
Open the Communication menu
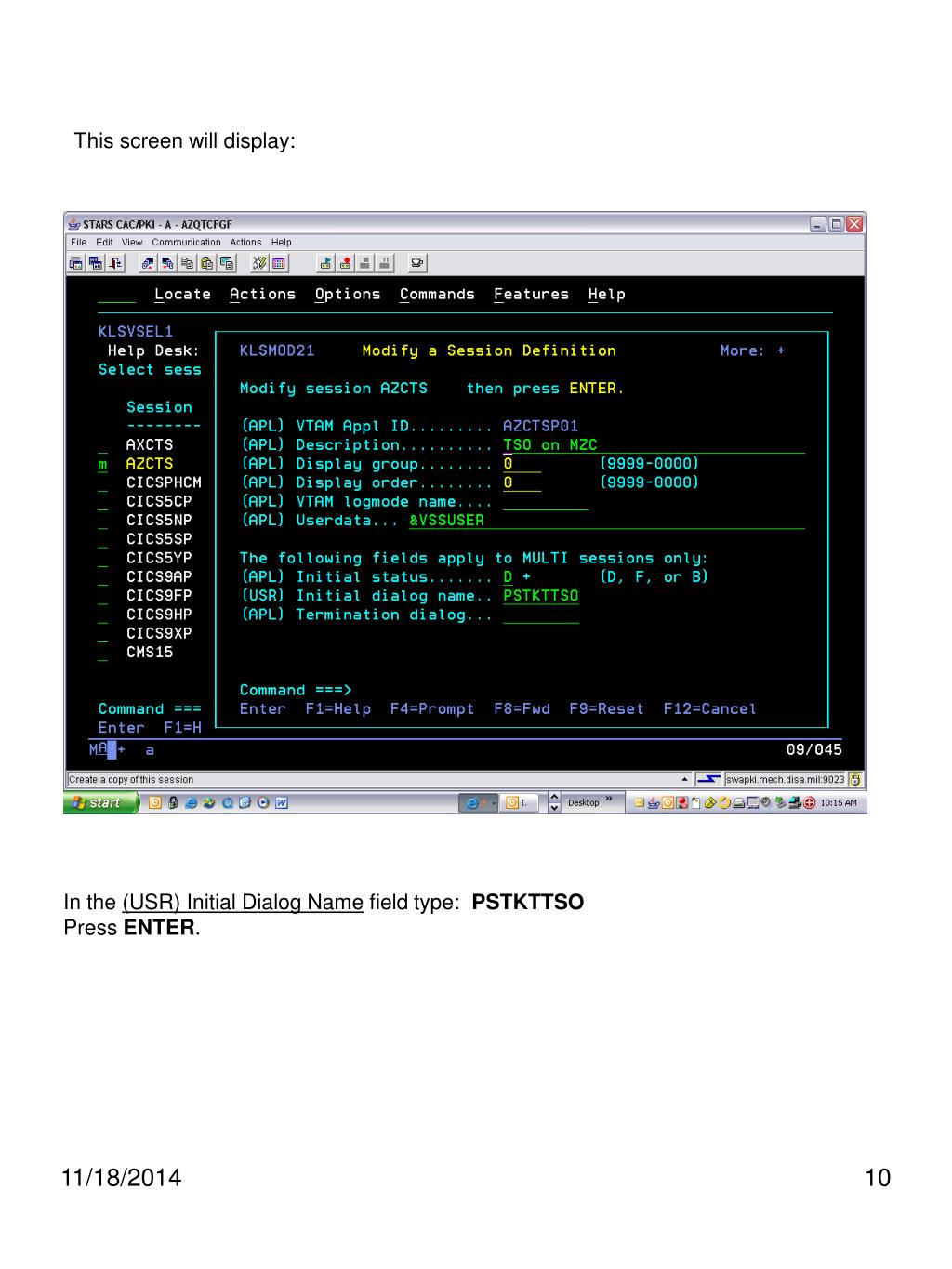point(186,243)
